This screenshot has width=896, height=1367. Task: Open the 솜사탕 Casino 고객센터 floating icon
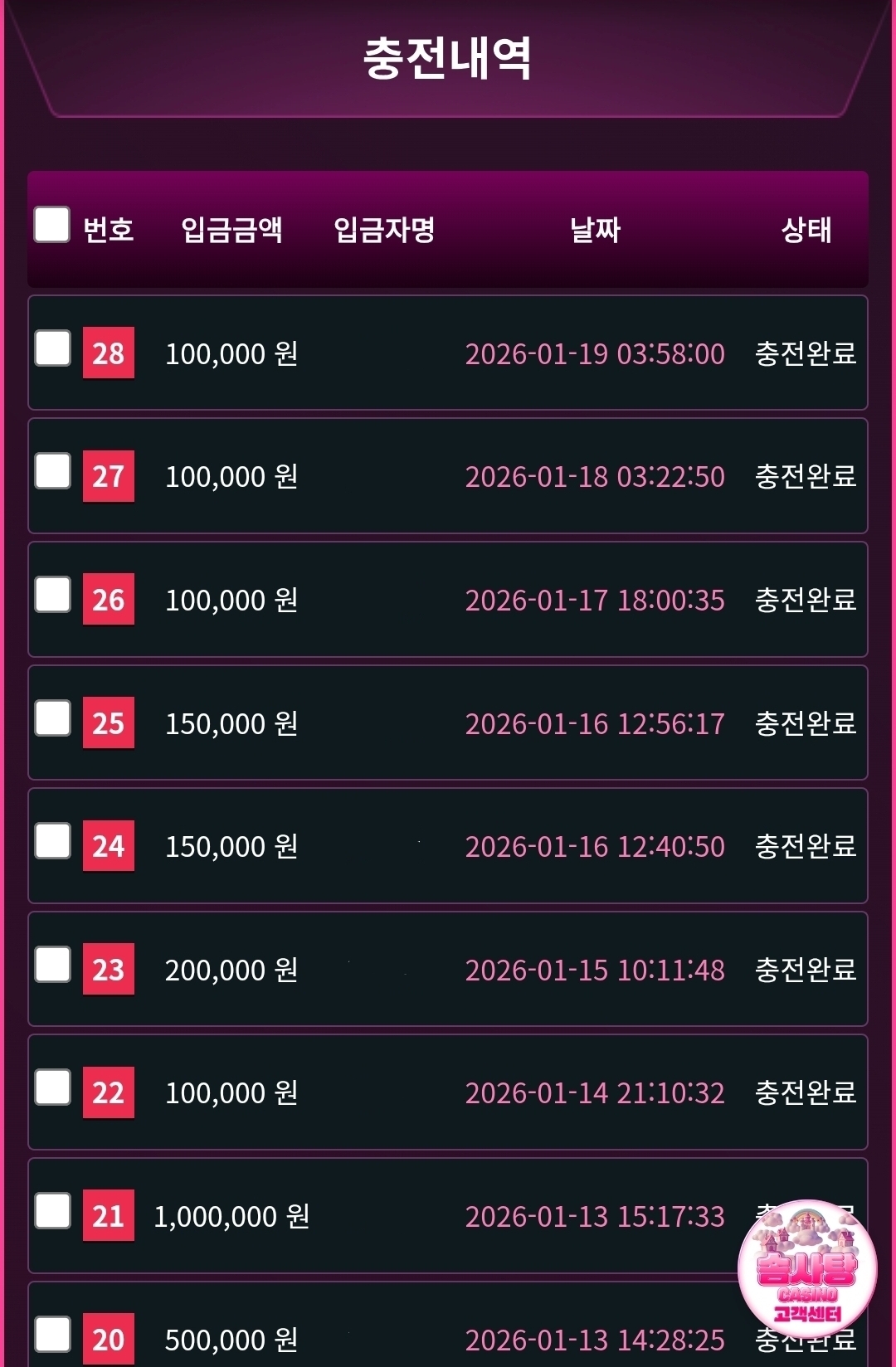pyautogui.click(x=806, y=1268)
